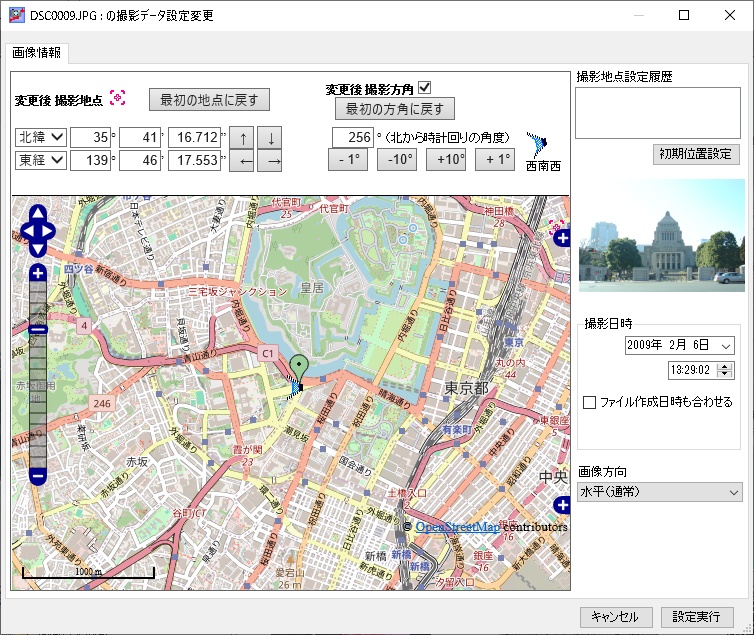Pan the map down with the arrow control
The image size is (754, 635).
38,248
